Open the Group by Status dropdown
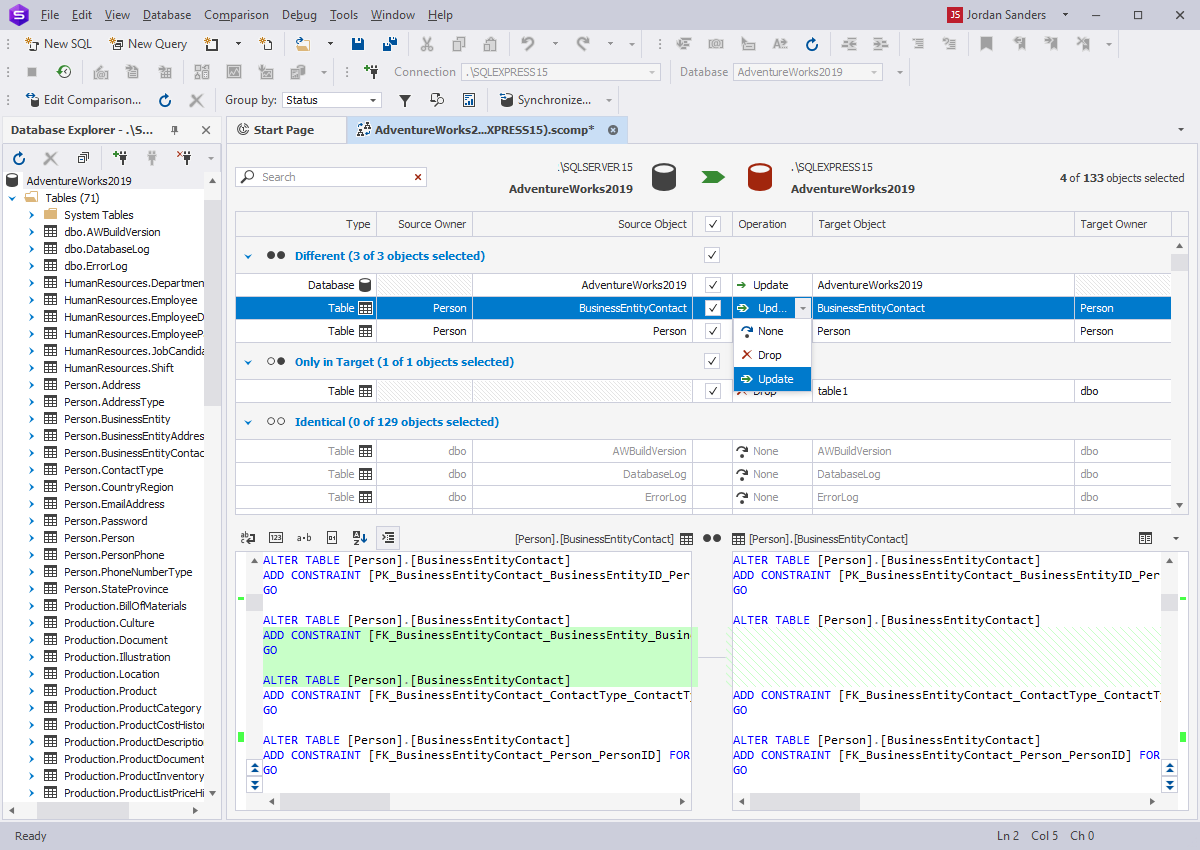The height and width of the screenshot is (850, 1200). pos(332,100)
